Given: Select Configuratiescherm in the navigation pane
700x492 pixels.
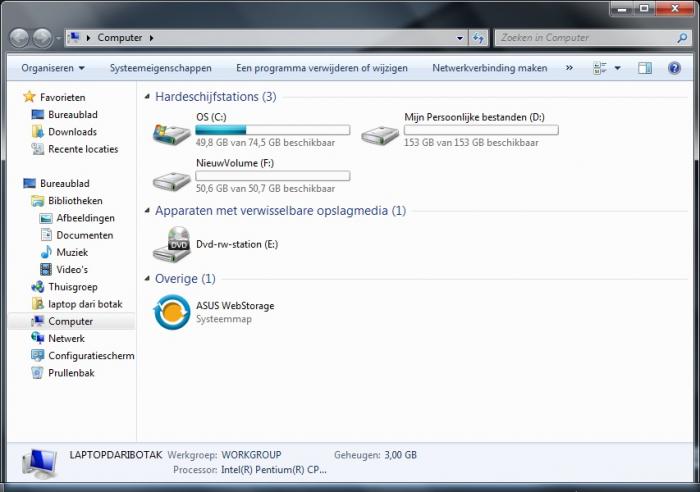Looking at the screenshot, I should [x=90, y=356].
